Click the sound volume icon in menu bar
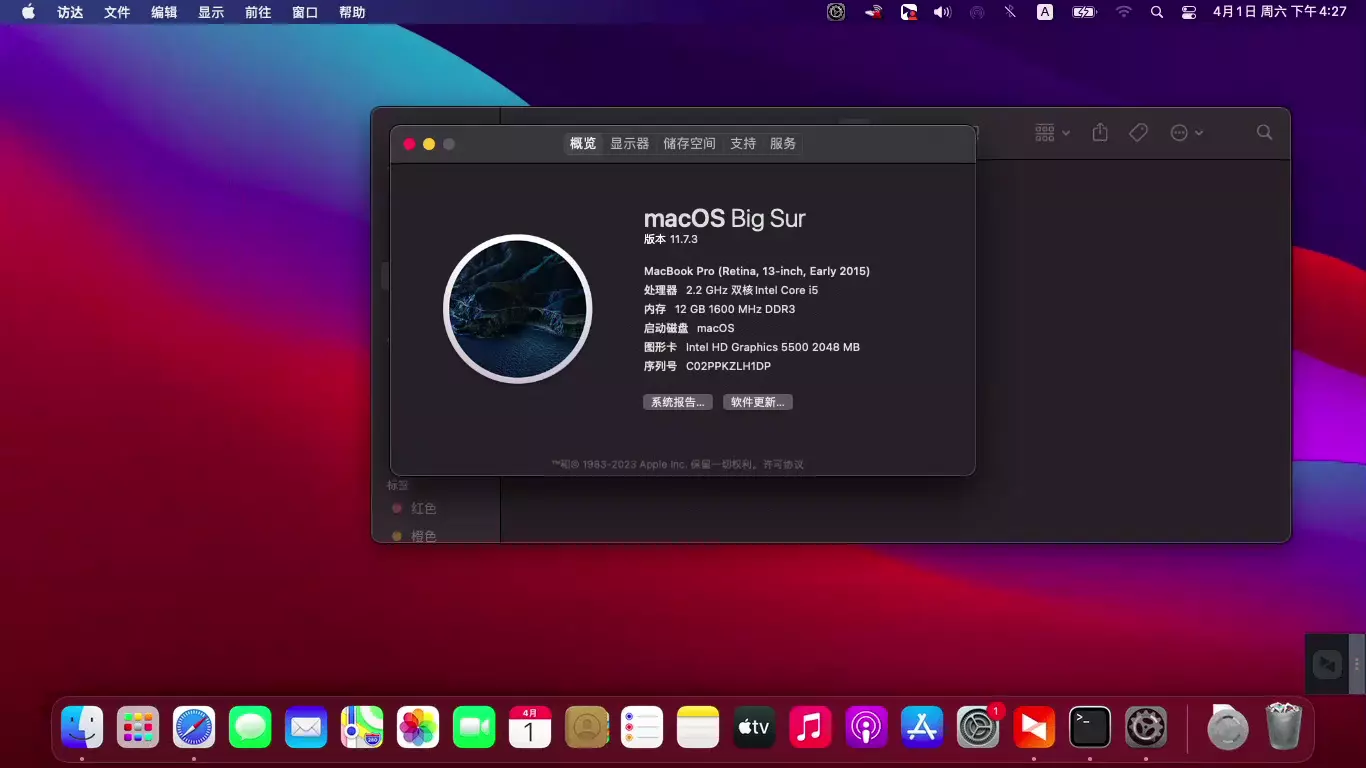The image size is (1366, 768). click(x=941, y=12)
